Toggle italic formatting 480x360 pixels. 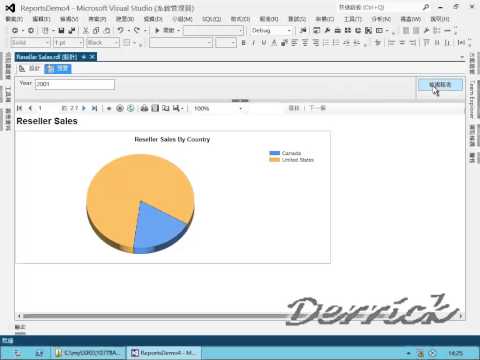(254, 43)
